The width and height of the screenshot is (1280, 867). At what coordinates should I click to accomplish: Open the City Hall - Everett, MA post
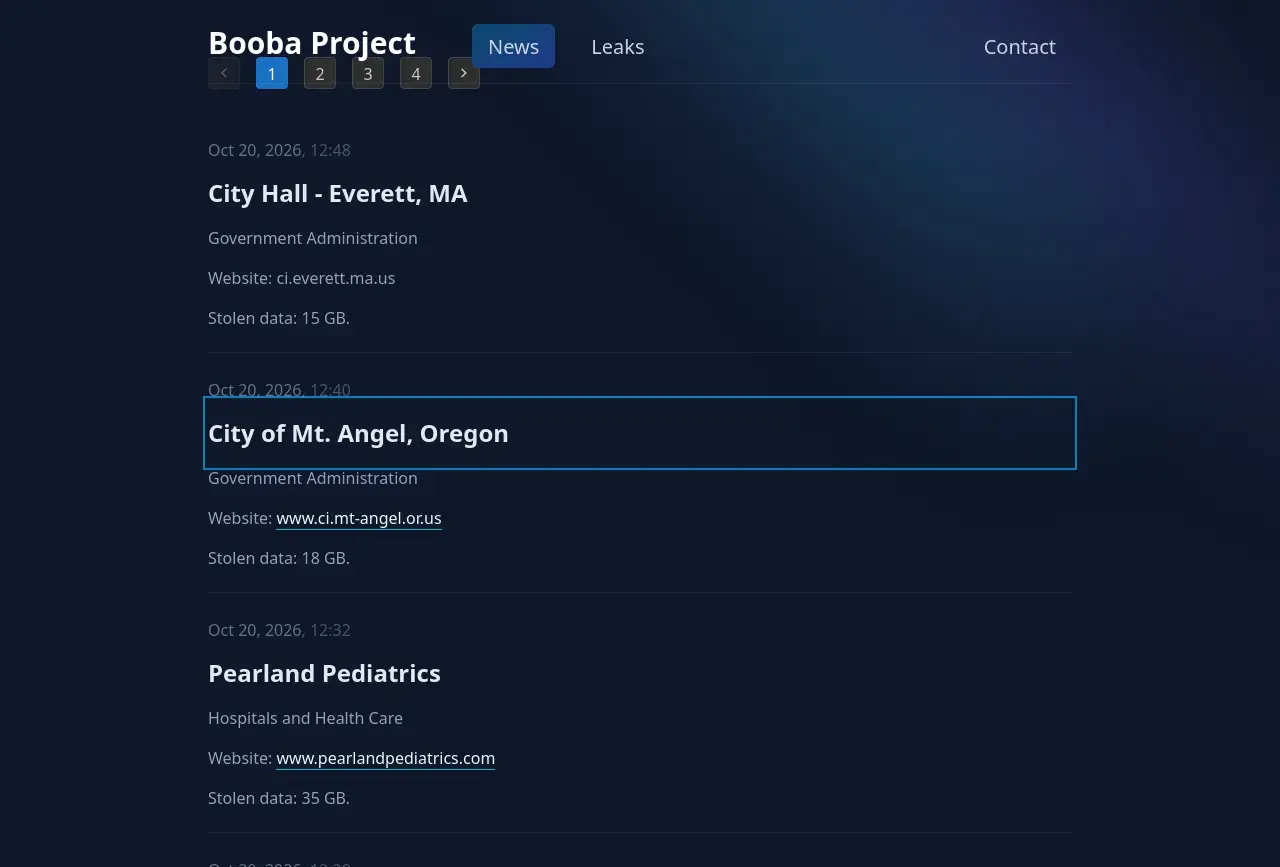[x=338, y=193]
